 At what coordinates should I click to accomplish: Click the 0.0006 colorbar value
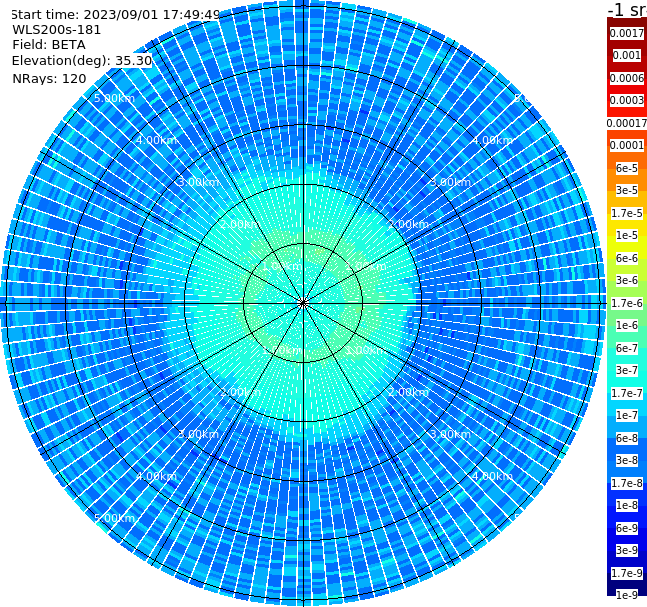coord(627,78)
